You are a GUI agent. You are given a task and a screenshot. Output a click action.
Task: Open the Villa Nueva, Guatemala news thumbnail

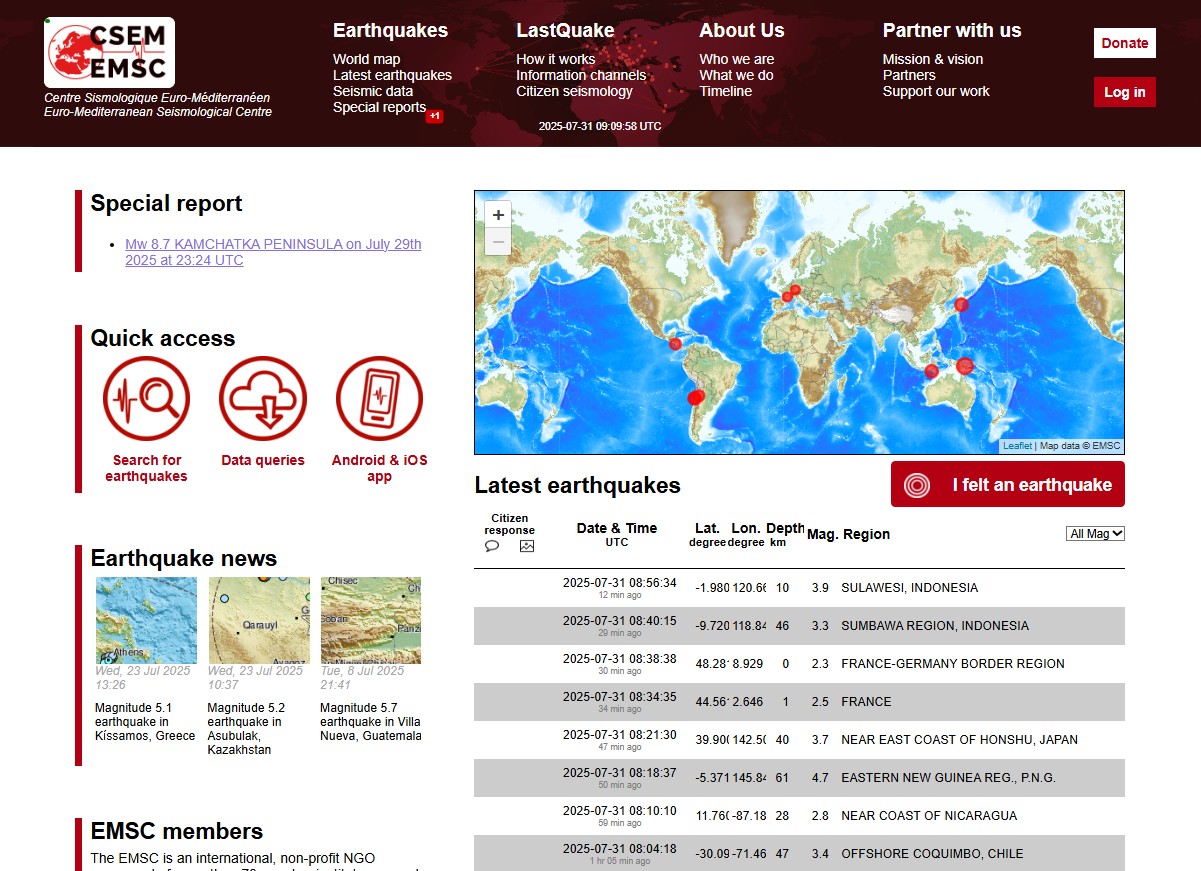point(371,620)
